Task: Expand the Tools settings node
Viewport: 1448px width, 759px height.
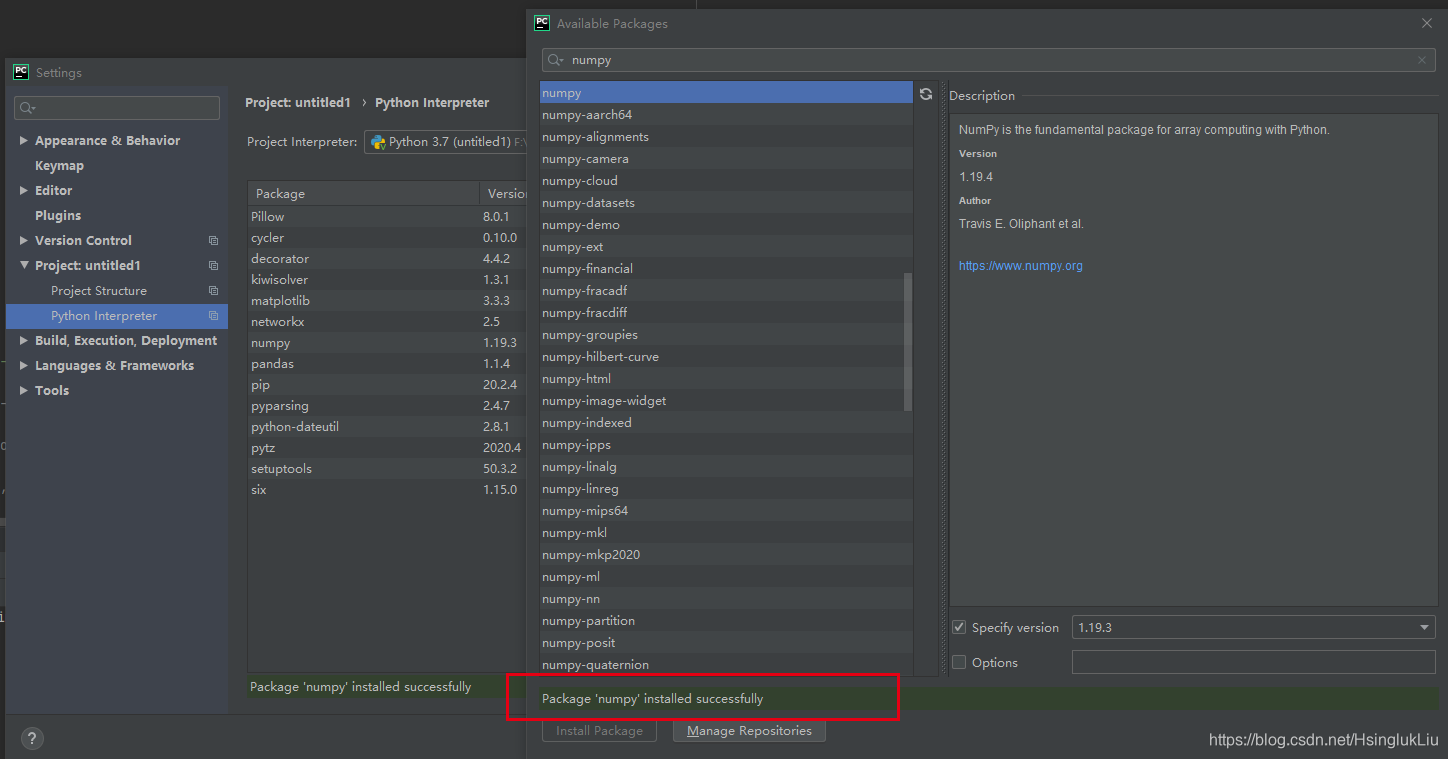Action: click(x=24, y=391)
